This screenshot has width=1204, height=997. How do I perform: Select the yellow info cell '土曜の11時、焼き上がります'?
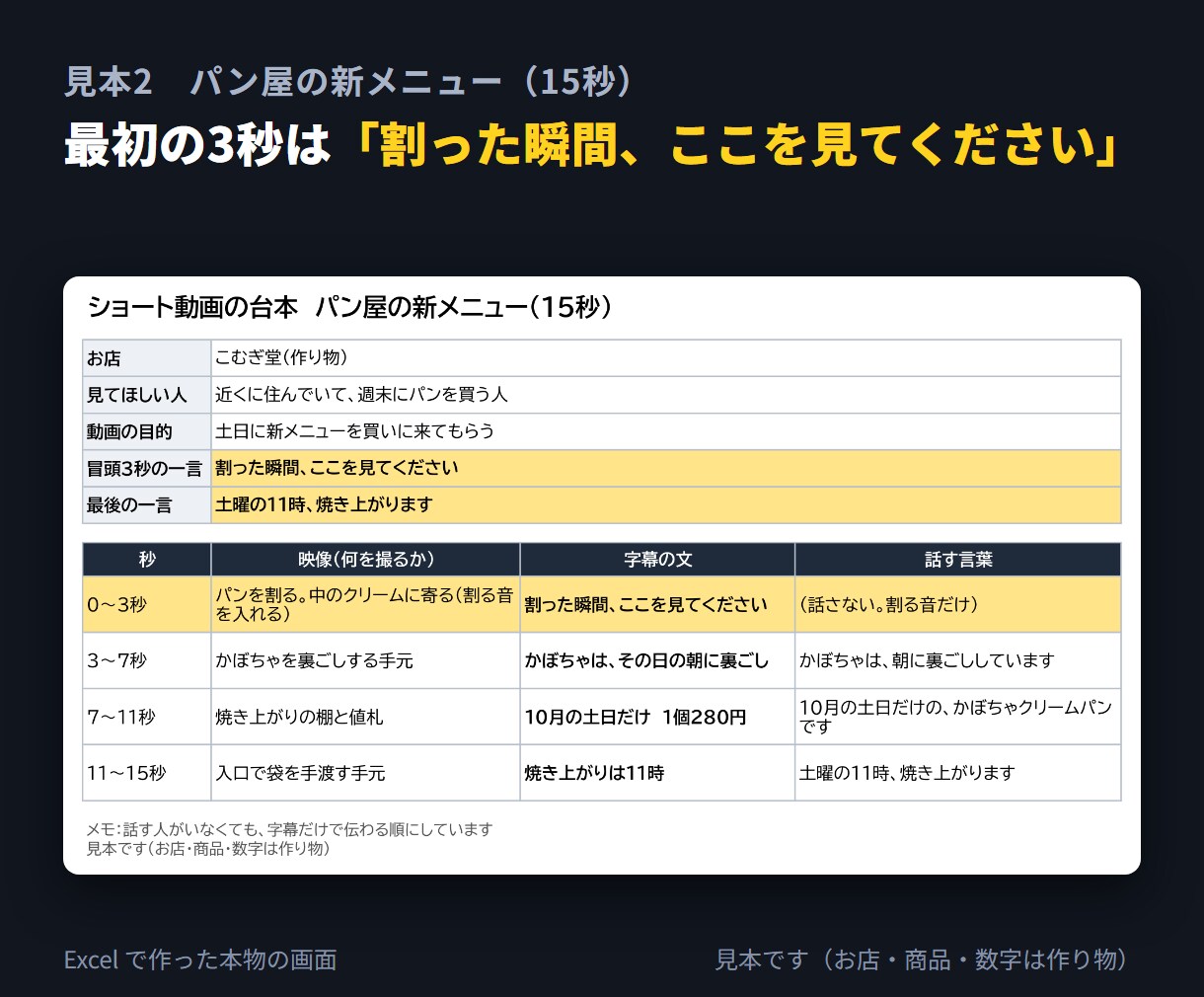pyautogui.click(x=666, y=504)
